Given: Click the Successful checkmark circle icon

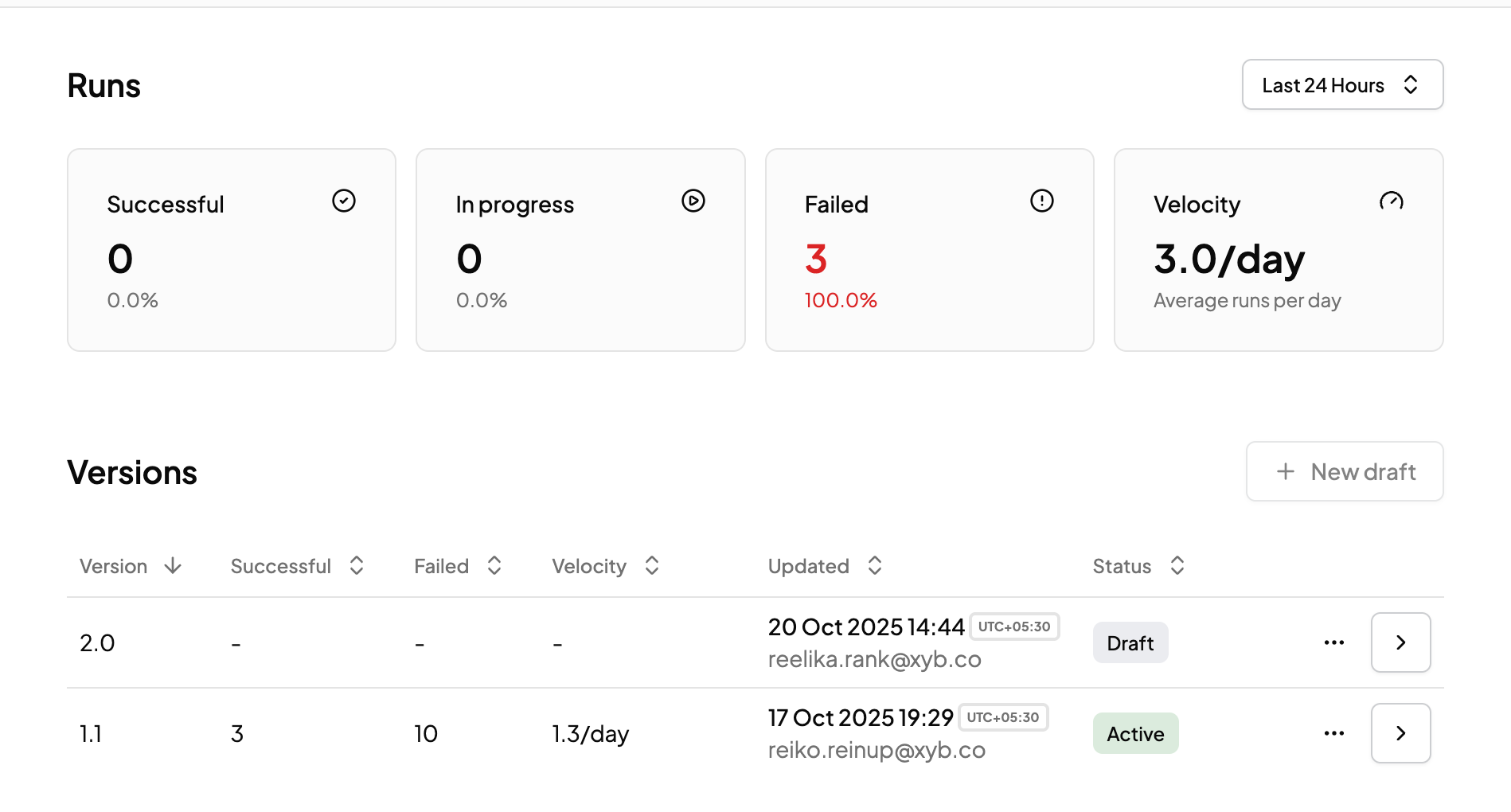Looking at the screenshot, I should 344,201.
